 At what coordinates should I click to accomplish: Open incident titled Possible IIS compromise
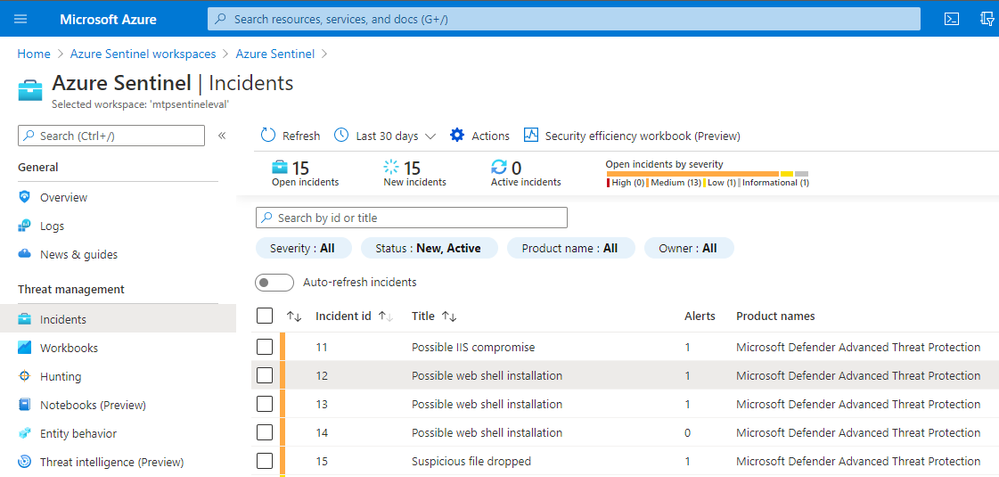pyautogui.click(x=473, y=348)
